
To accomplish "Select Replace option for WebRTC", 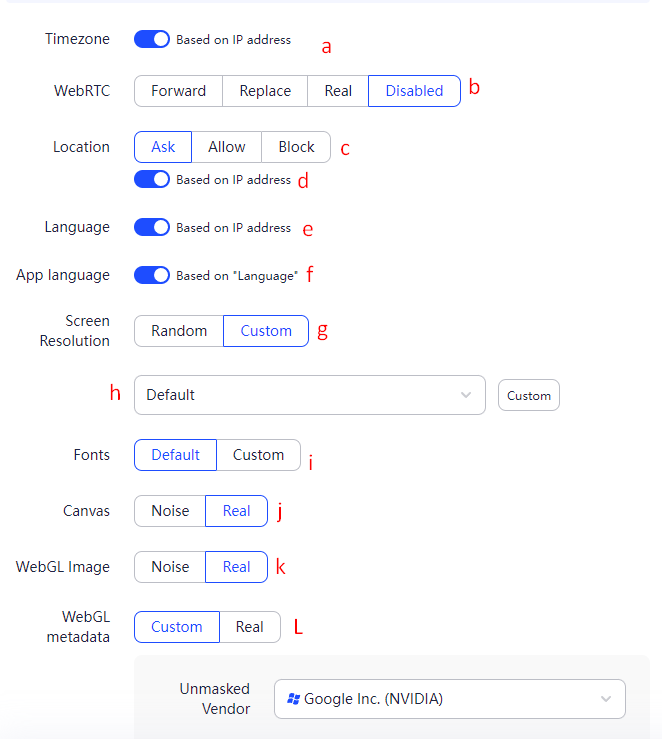I will point(265,91).
